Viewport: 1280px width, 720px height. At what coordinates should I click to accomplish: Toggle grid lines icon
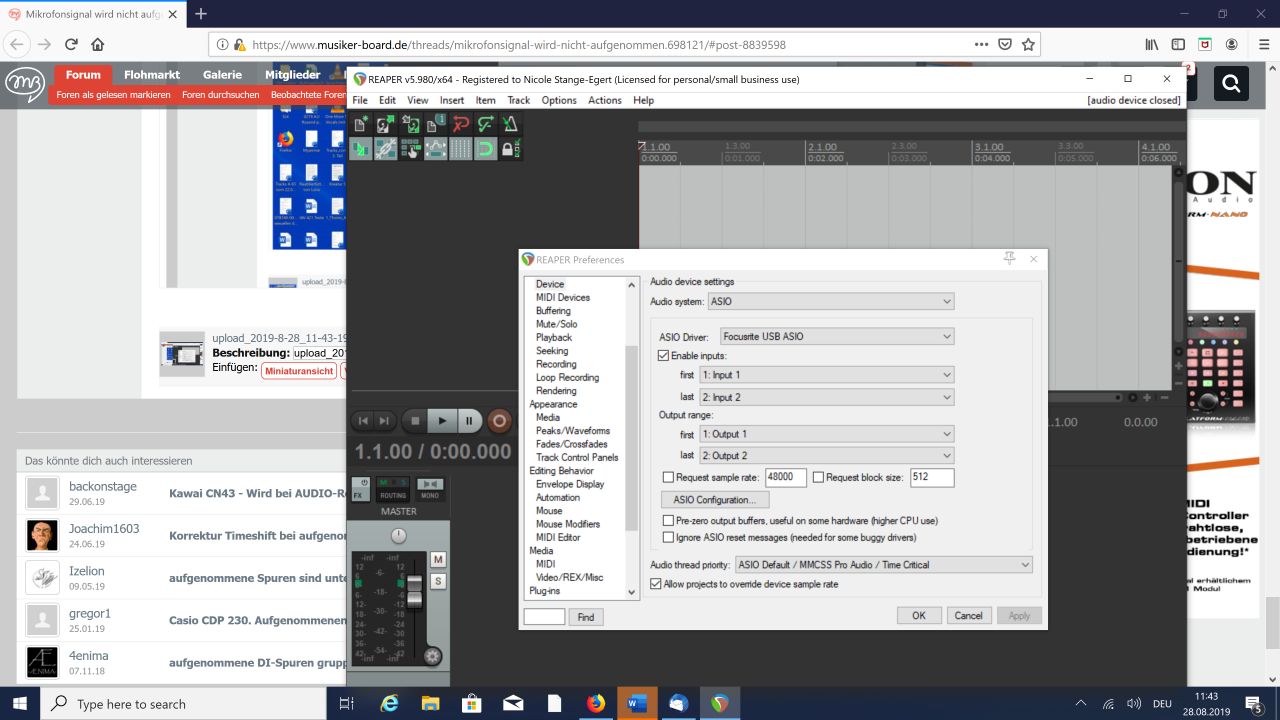tap(461, 149)
